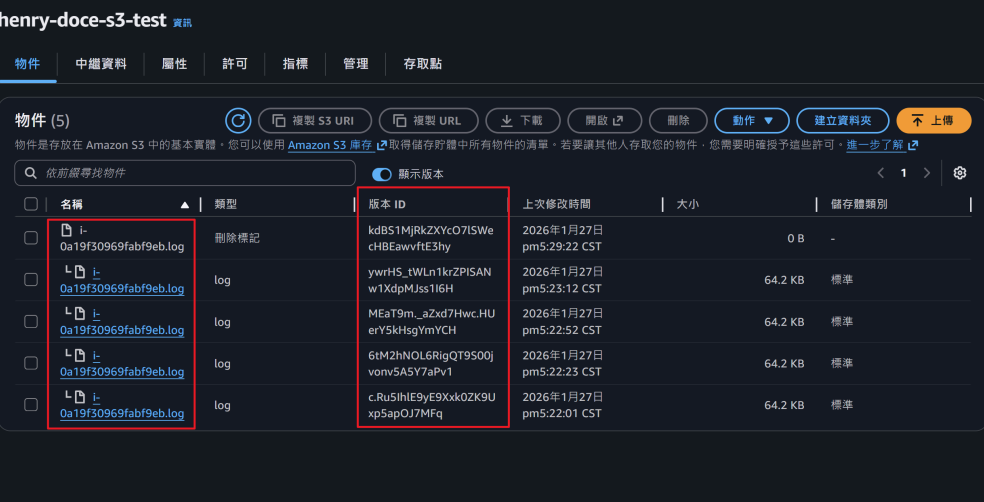
Task: Click the 開啟 open button
Action: click(604, 120)
